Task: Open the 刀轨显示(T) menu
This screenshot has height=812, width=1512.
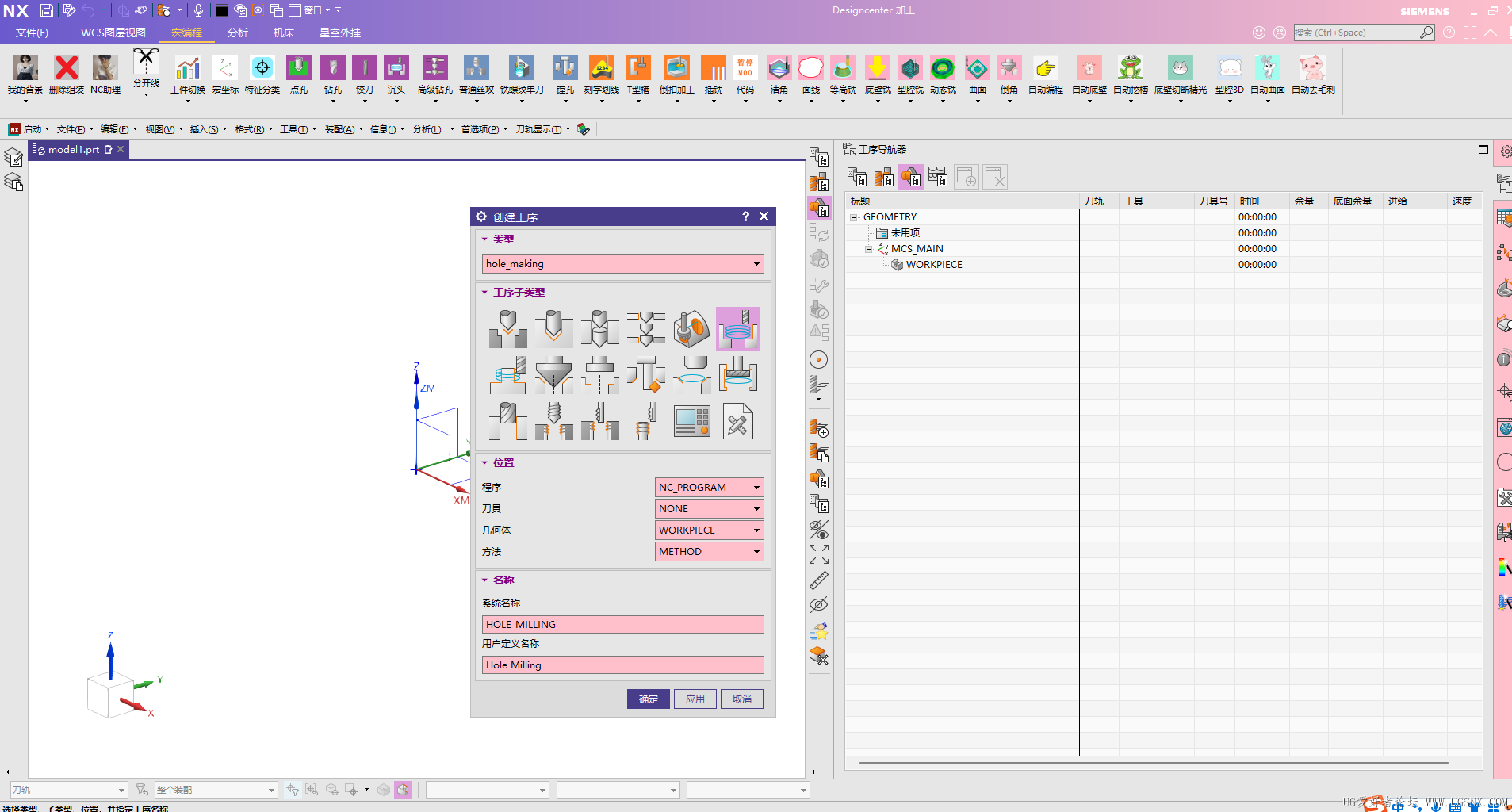Action: pyautogui.click(x=543, y=129)
